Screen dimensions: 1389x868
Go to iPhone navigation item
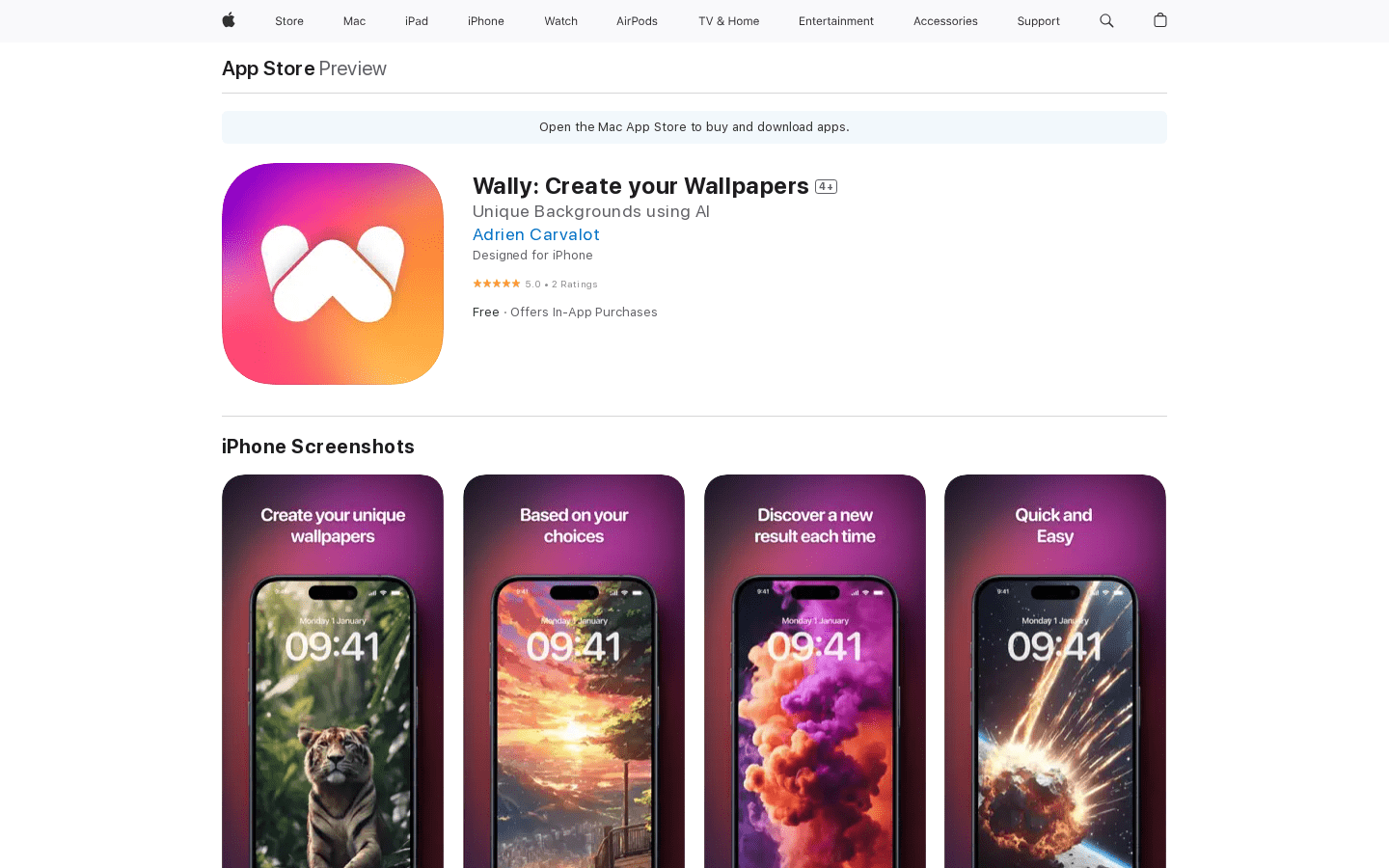click(486, 21)
